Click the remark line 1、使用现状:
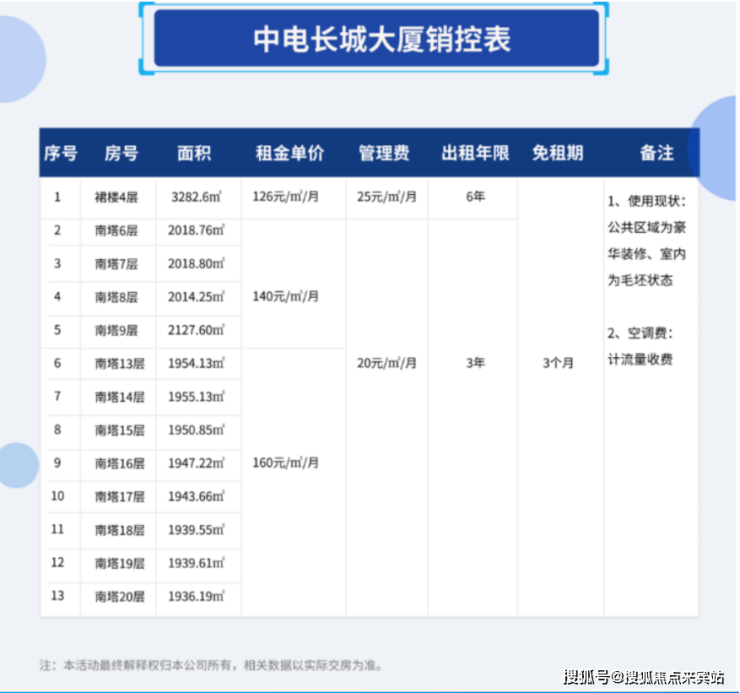The width and height of the screenshot is (740, 693). pos(646,202)
